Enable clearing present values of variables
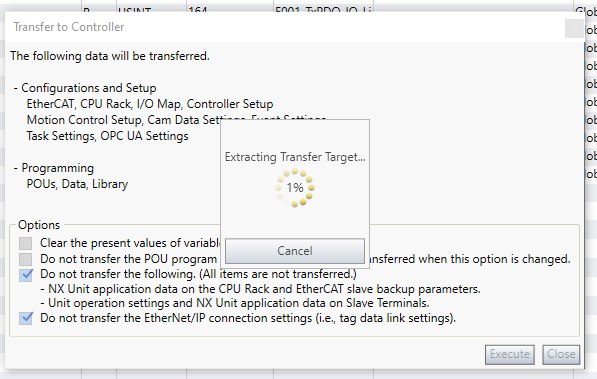 pyautogui.click(x=26, y=243)
